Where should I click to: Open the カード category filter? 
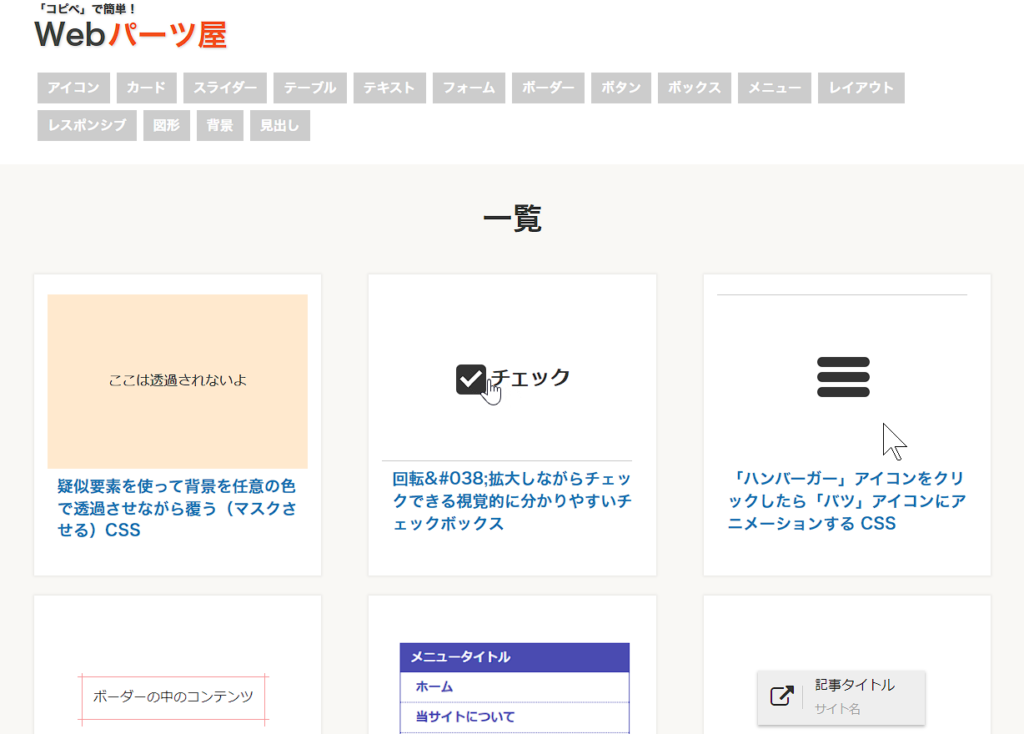coord(146,87)
